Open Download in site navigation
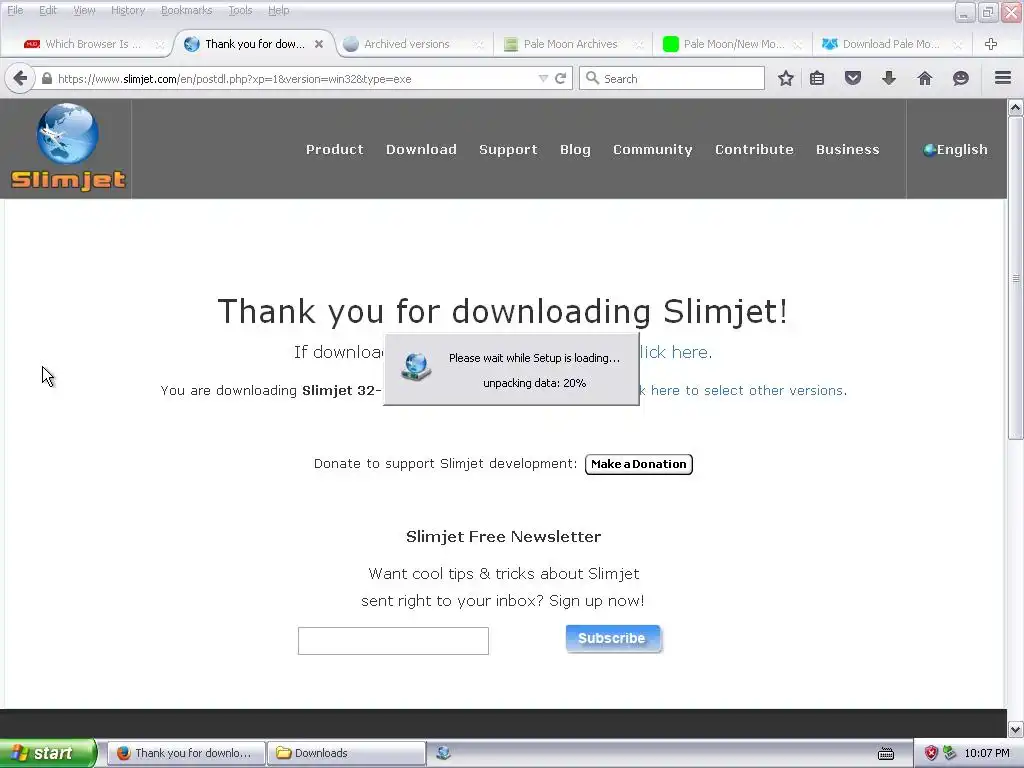Viewport: 1024px width, 768px height. pyautogui.click(x=421, y=150)
